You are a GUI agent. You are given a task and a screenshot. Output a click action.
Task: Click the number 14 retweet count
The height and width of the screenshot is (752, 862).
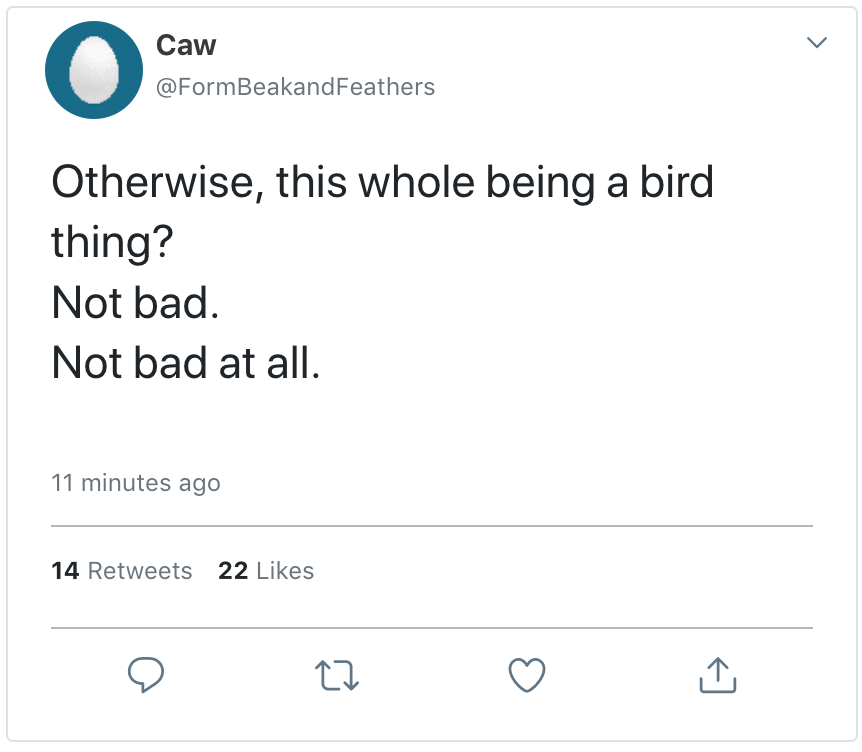pyautogui.click(x=65, y=571)
